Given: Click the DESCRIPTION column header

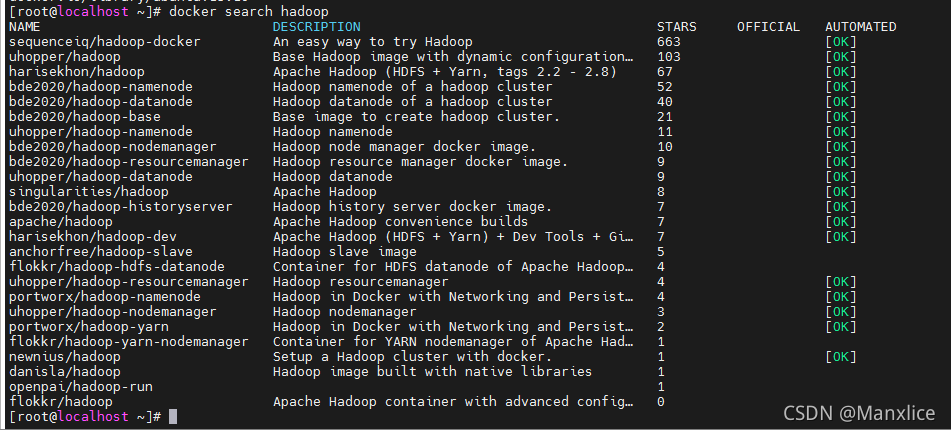Looking at the screenshot, I should 317,27.
